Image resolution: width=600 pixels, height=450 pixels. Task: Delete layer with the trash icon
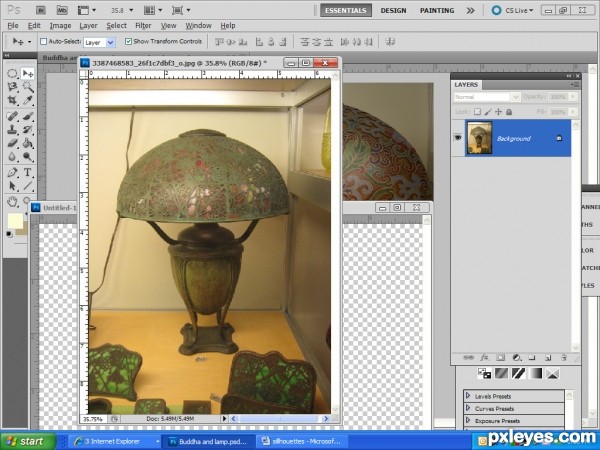point(564,357)
